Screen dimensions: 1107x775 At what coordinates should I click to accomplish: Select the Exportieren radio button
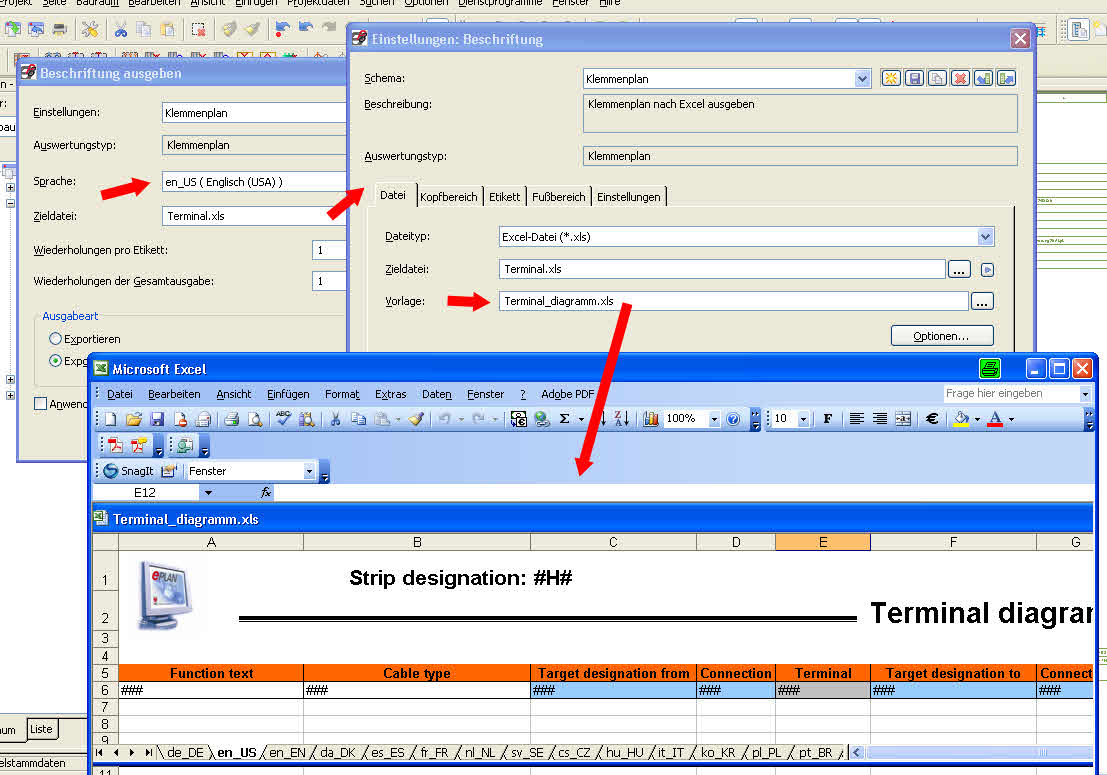(x=55, y=339)
